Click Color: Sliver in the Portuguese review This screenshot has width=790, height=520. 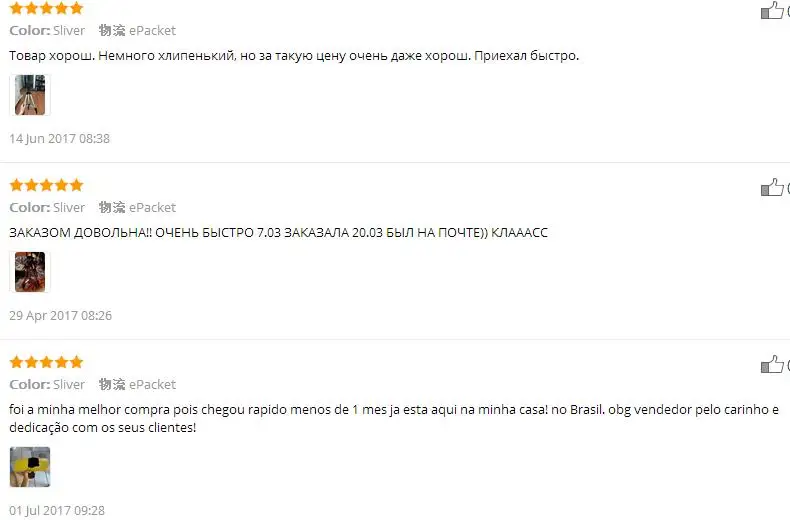(x=47, y=384)
